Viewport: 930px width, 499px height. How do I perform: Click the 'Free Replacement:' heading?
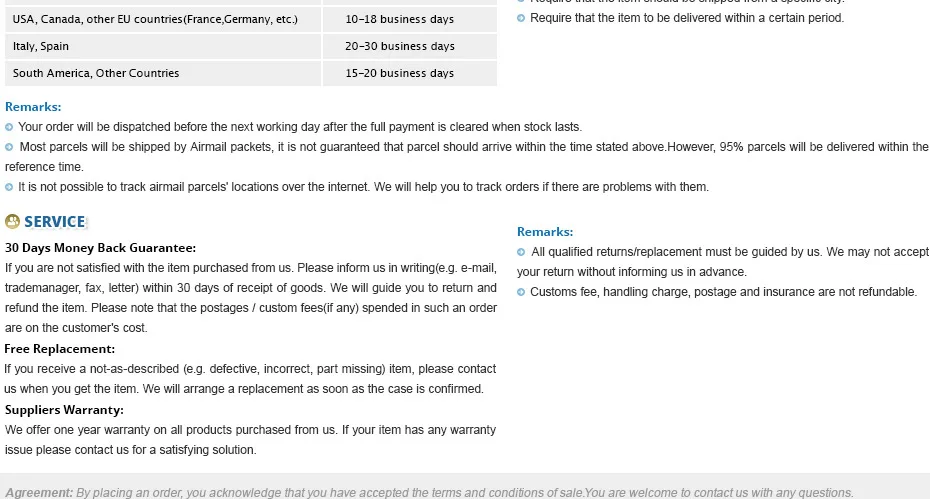pyautogui.click(x=59, y=349)
